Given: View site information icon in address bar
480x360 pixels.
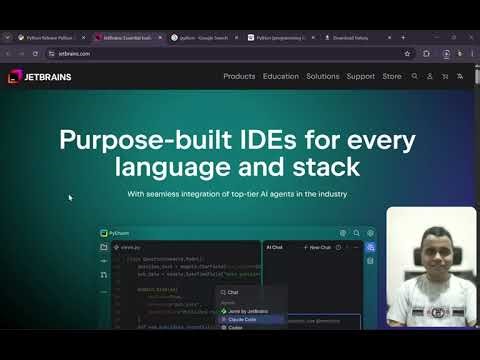Looking at the screenshot, I should pos(51,53).
